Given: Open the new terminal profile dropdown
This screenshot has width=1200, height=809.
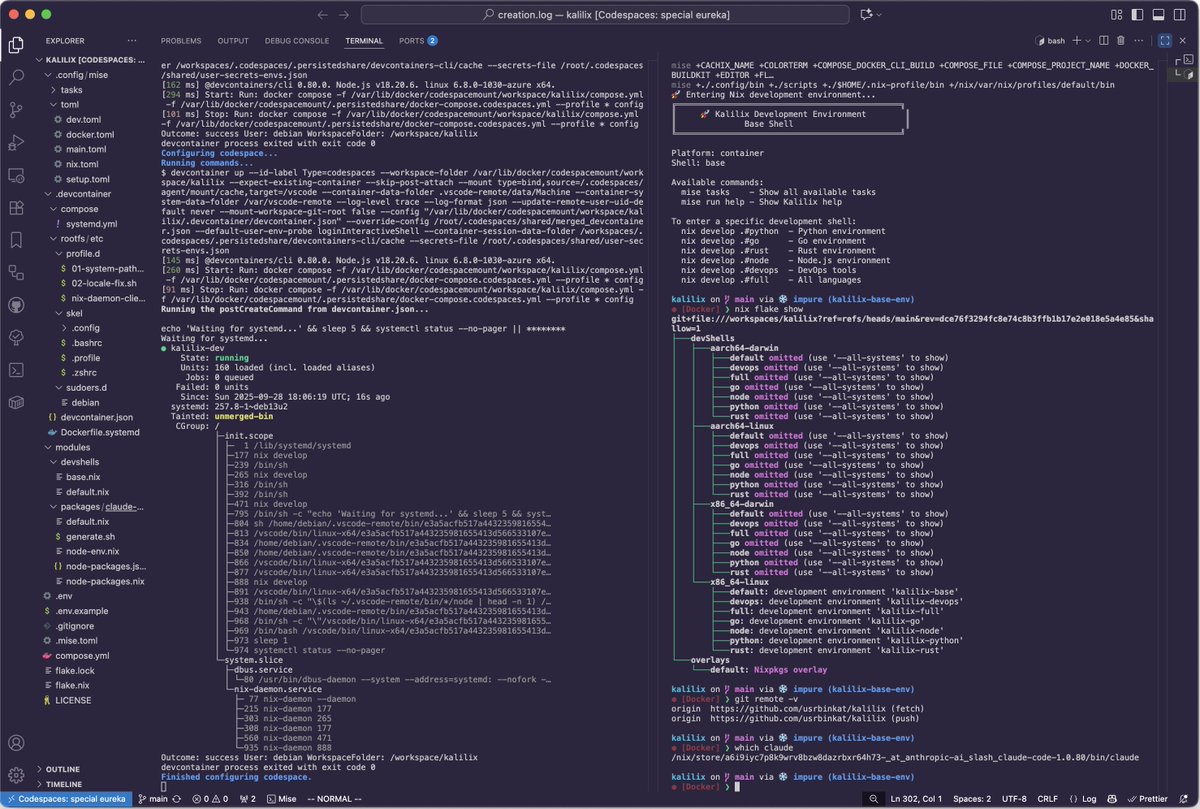Looking at the screenshot, I should click(x=1088, y=41).
